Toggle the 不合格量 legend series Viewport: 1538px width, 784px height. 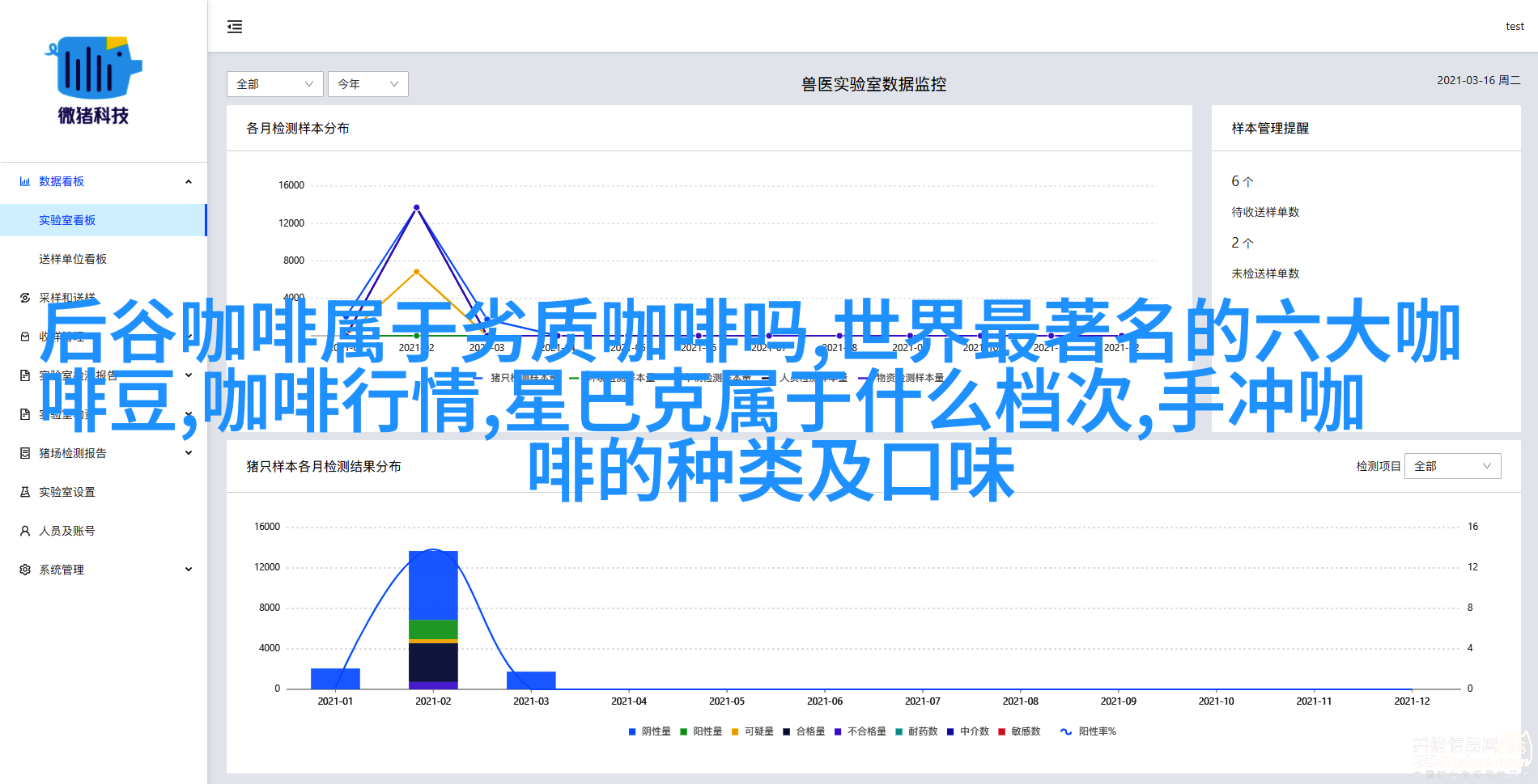(x=860, y=731)
